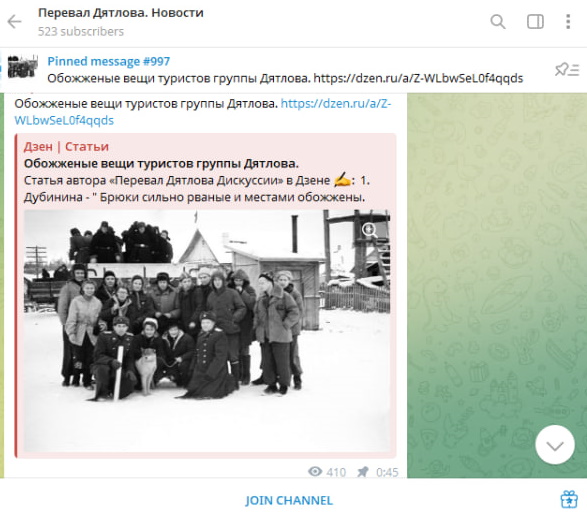Open Pinned message #997 header
This screenshot has height=515, width=587.
109,61
